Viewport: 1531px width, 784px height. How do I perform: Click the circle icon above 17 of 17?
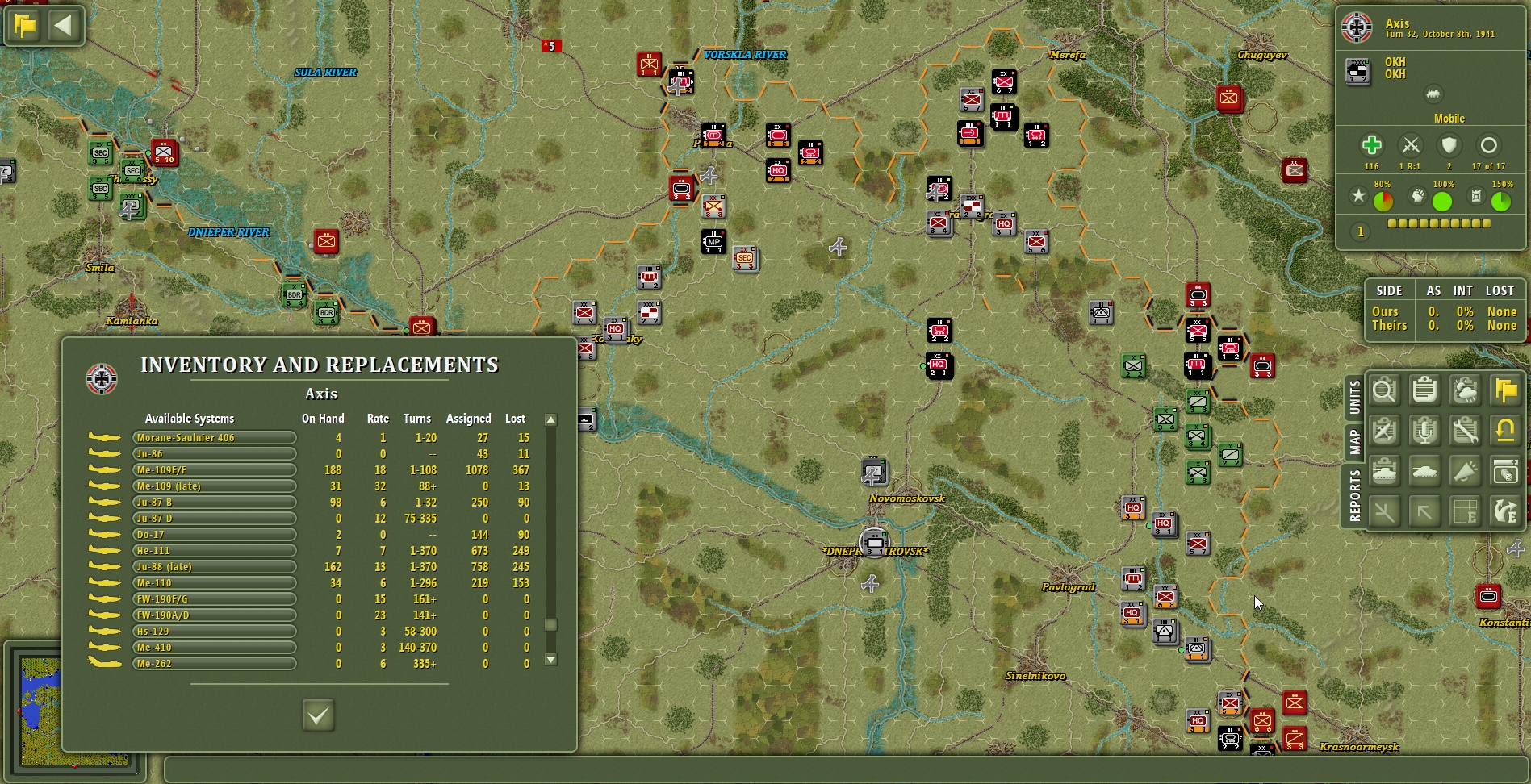pos(1488,145)
